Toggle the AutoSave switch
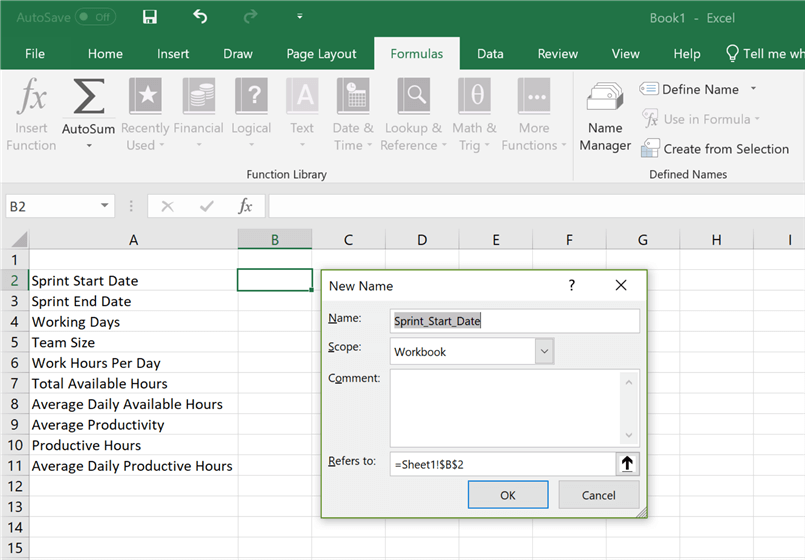 coord(95,17)
